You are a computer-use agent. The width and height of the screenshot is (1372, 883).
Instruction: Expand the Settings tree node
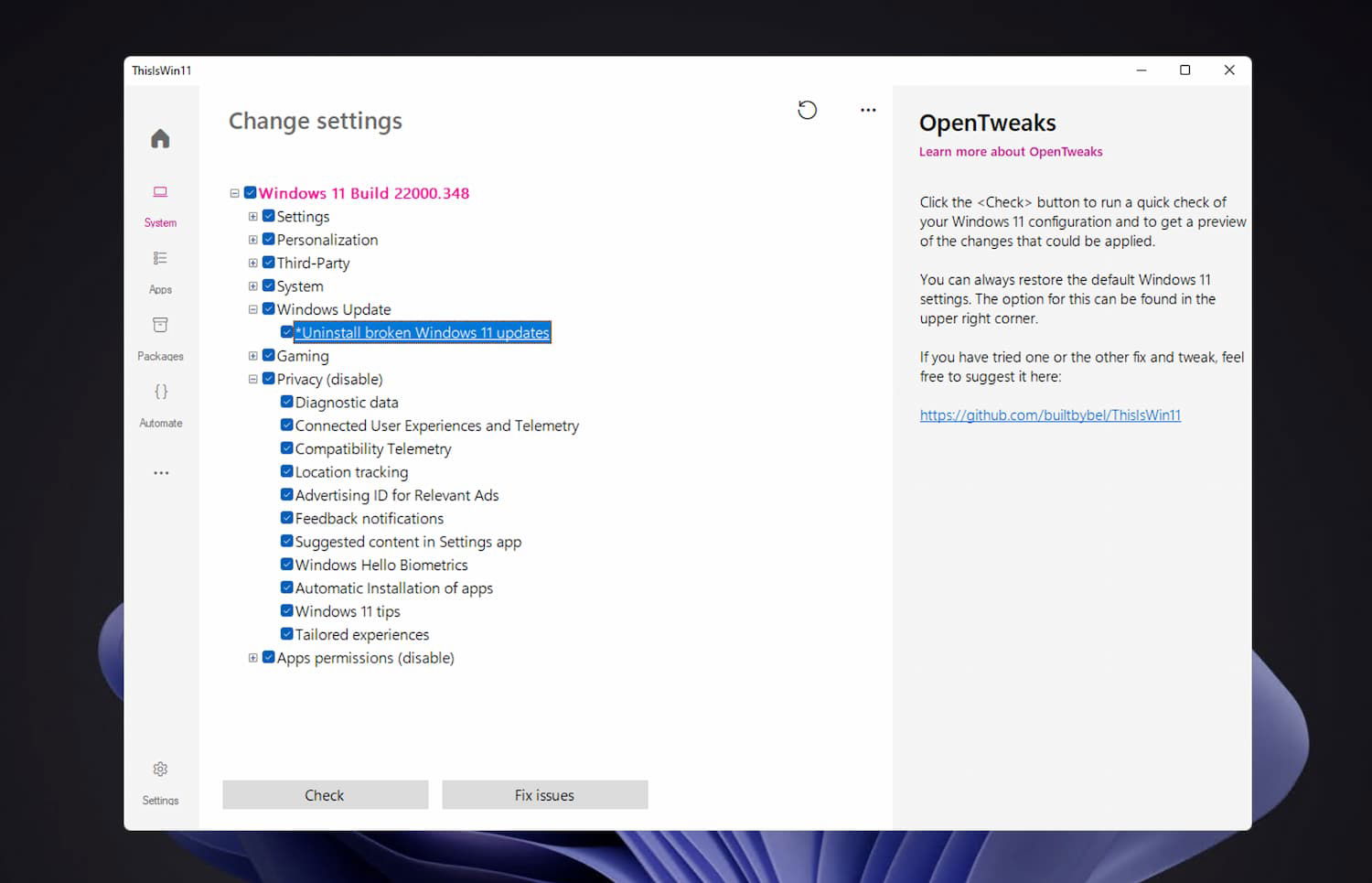pos(252,217)
